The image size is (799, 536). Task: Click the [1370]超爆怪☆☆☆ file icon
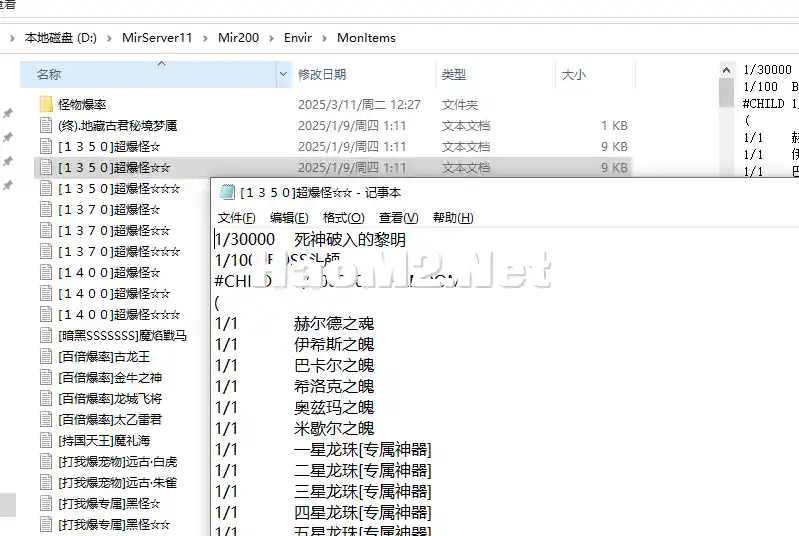46,251
